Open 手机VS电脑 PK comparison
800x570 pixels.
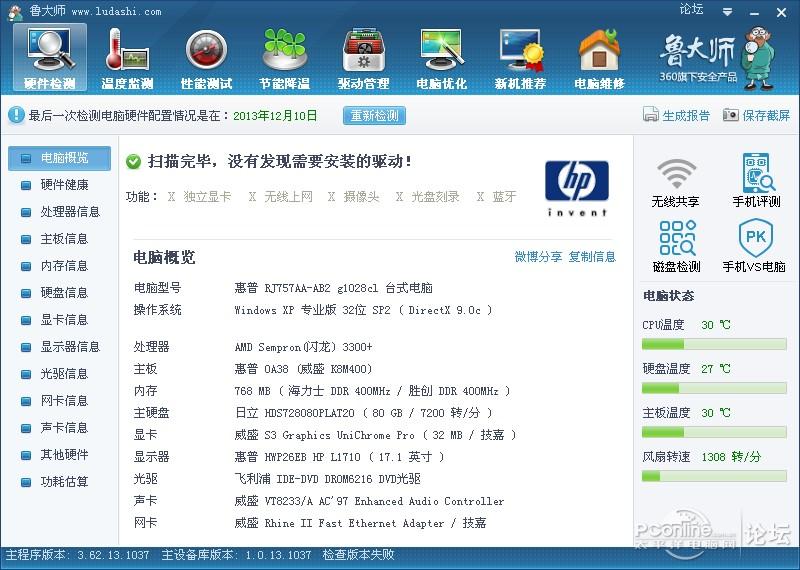click(x=754, y=246)
